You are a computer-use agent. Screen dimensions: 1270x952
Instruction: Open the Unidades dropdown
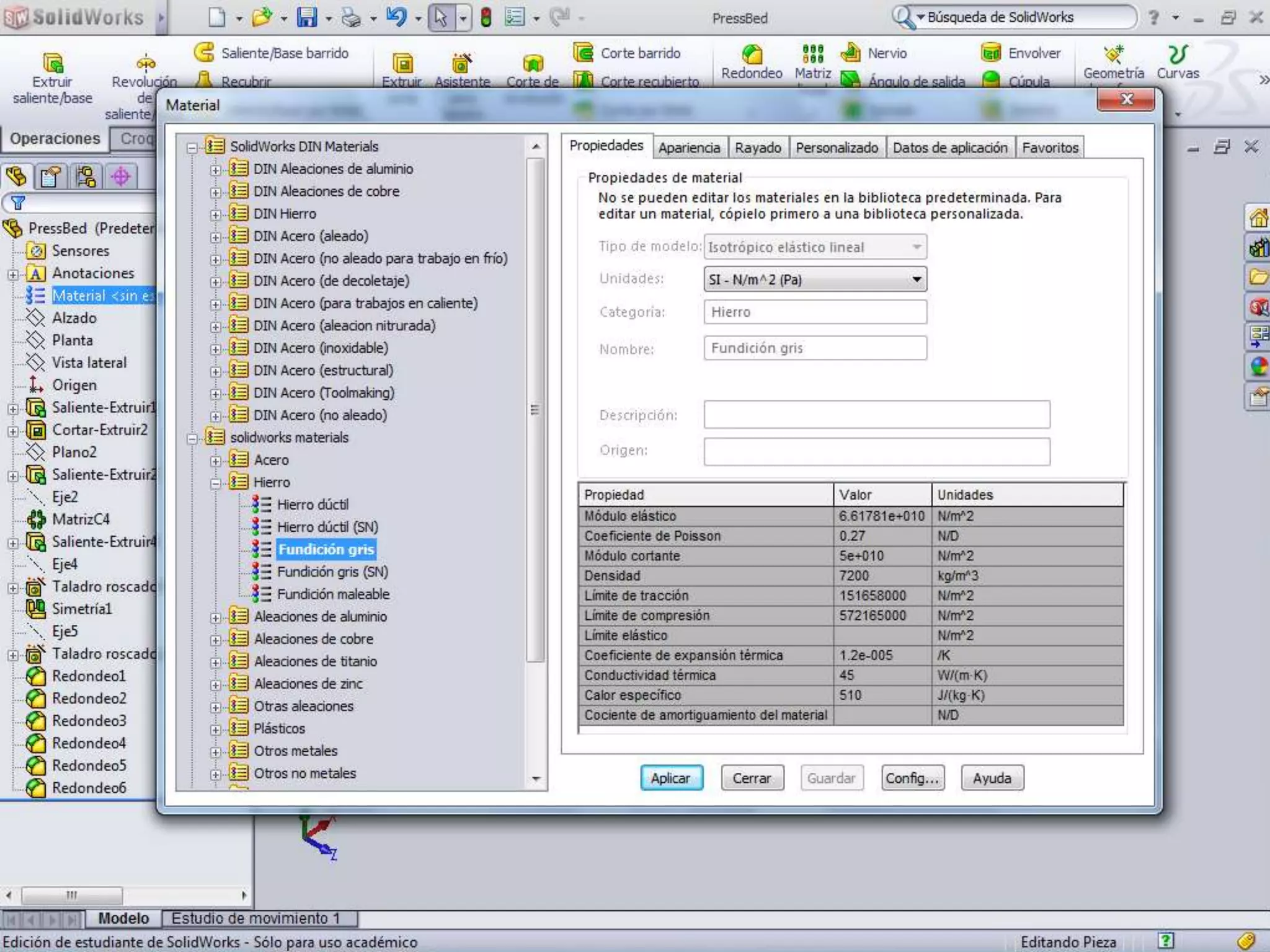(916, 280)
